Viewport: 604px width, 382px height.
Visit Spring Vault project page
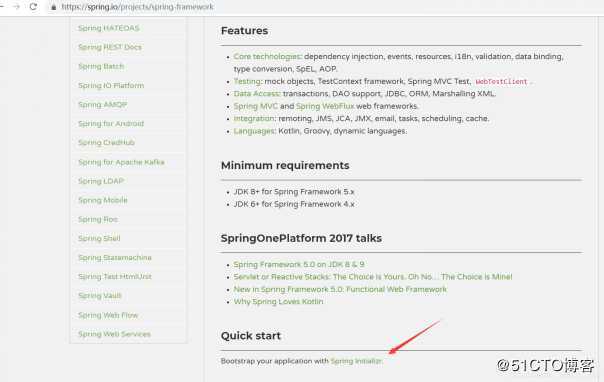(100, 296)
